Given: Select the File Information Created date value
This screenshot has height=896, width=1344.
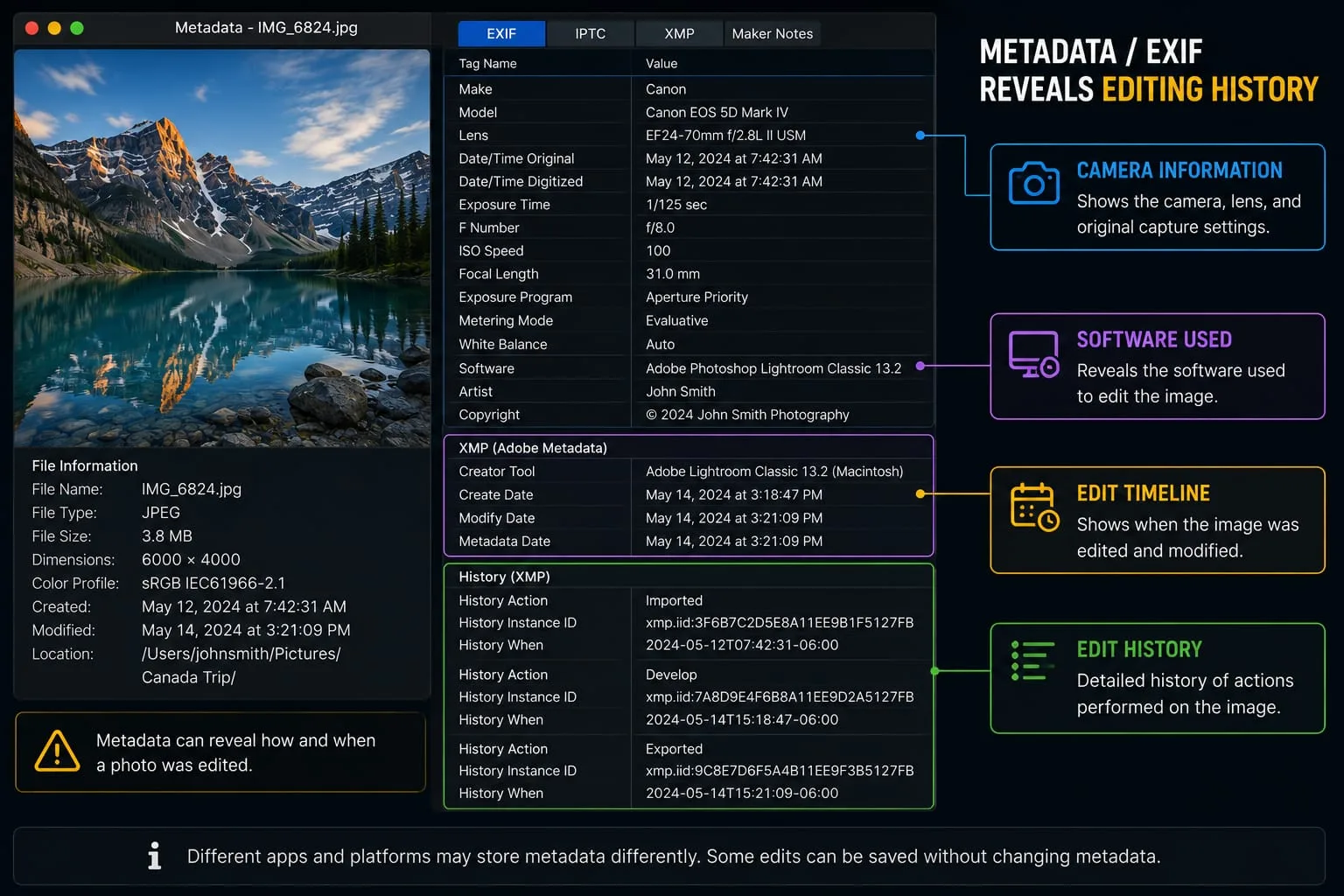Looking at the screenshot, I should point(244,607).
